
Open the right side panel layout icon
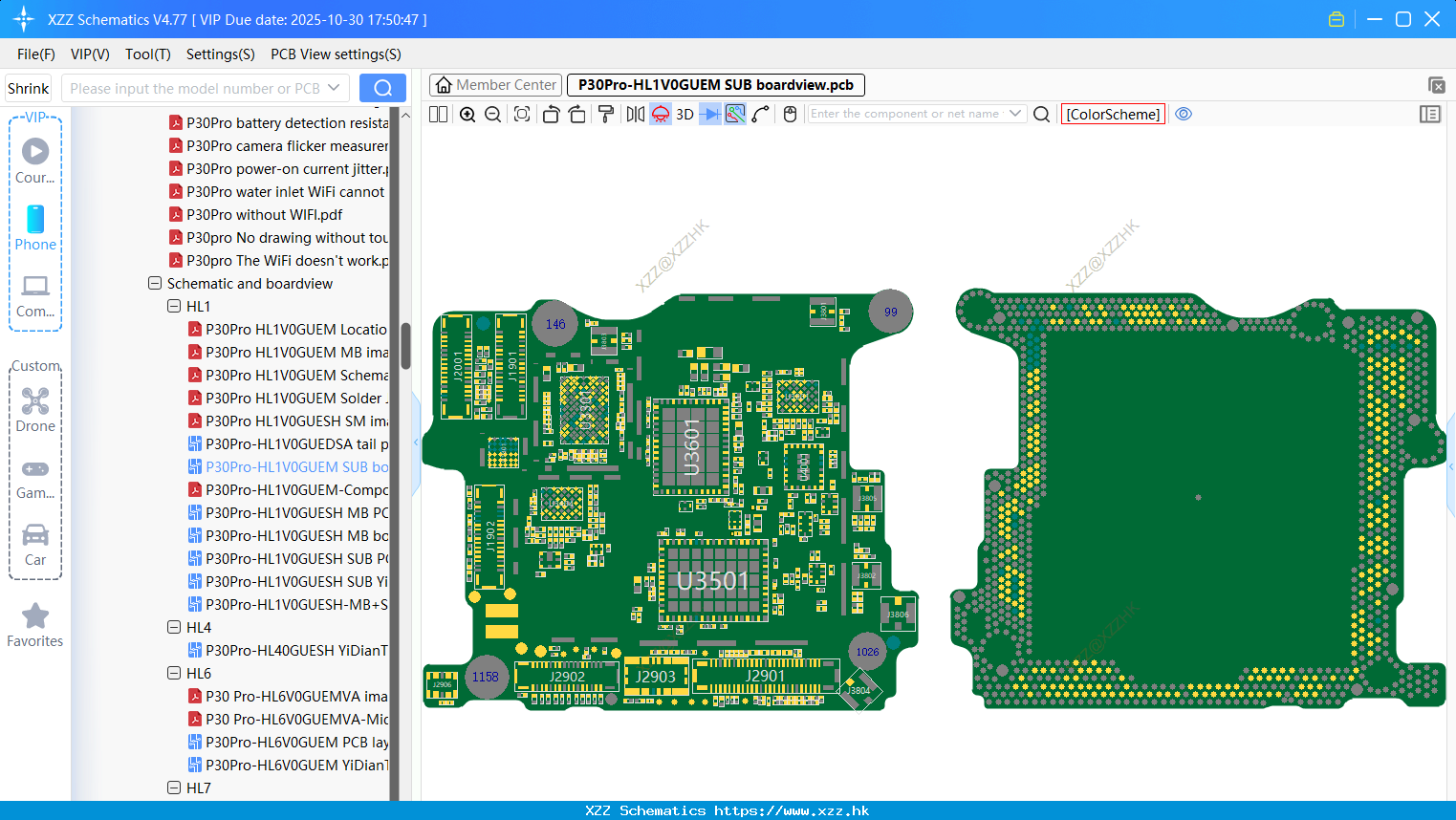(1430, 114)
